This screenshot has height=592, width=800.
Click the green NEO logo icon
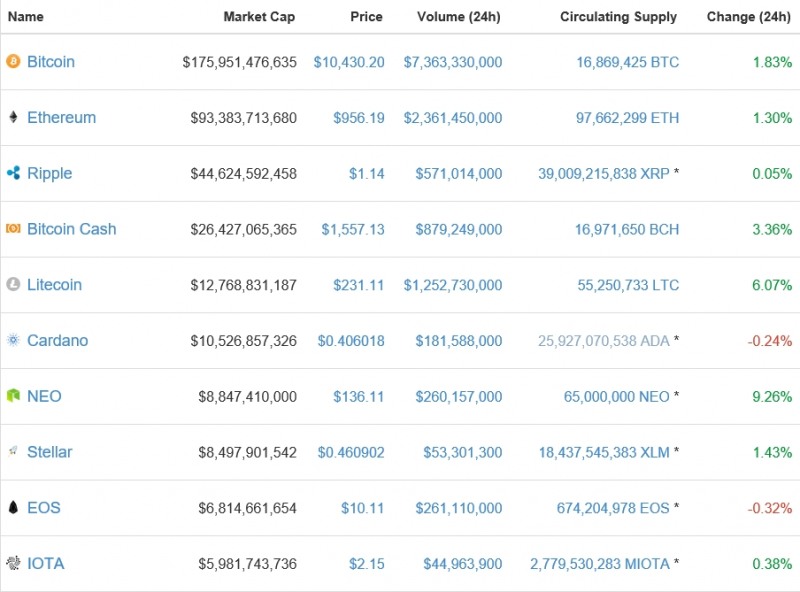(13, 397)
